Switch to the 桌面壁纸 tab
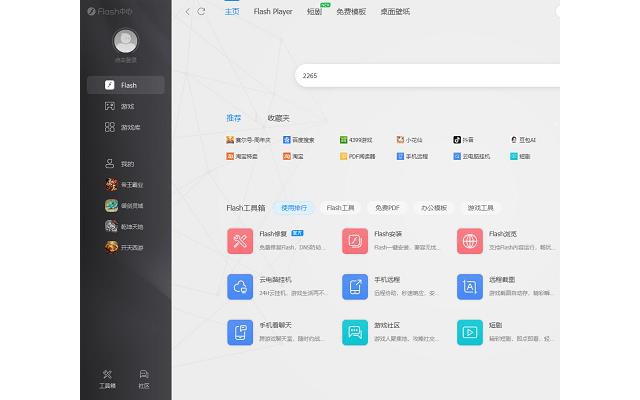The width and height of the screenshot is (640, 400). (395, 12)
